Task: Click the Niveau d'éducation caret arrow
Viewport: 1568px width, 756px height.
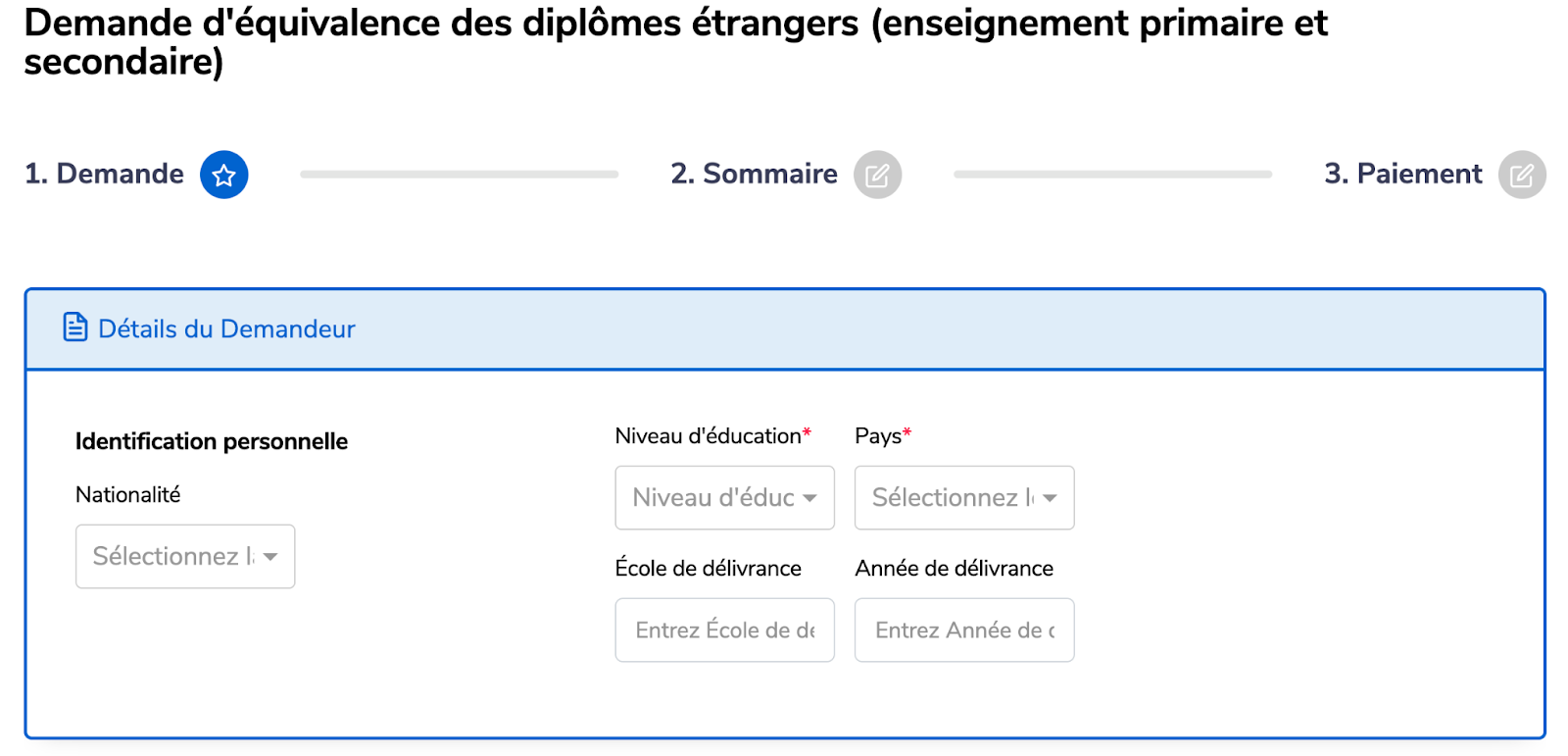Action: coord(809,498)
